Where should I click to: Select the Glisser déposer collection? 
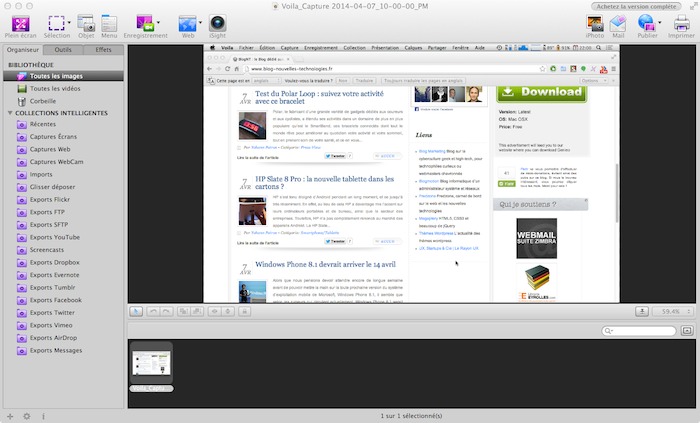click(x=63, y=187)
